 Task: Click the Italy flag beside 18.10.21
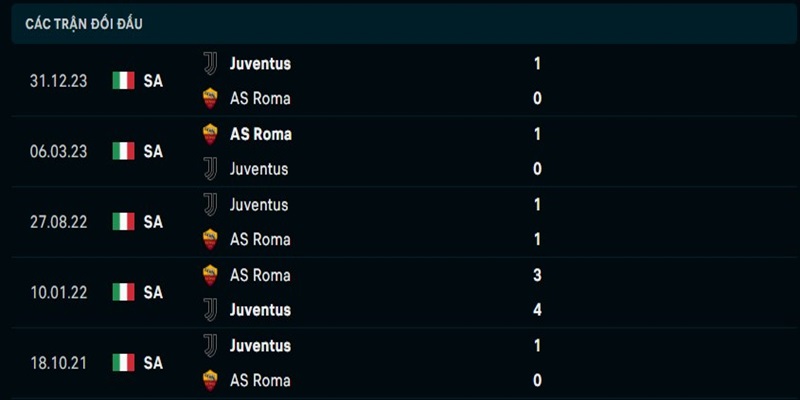tap(123, 363)
